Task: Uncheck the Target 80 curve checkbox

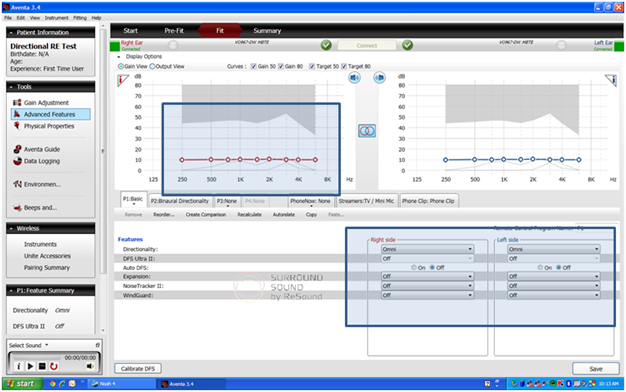Action: tap(344, 66)
